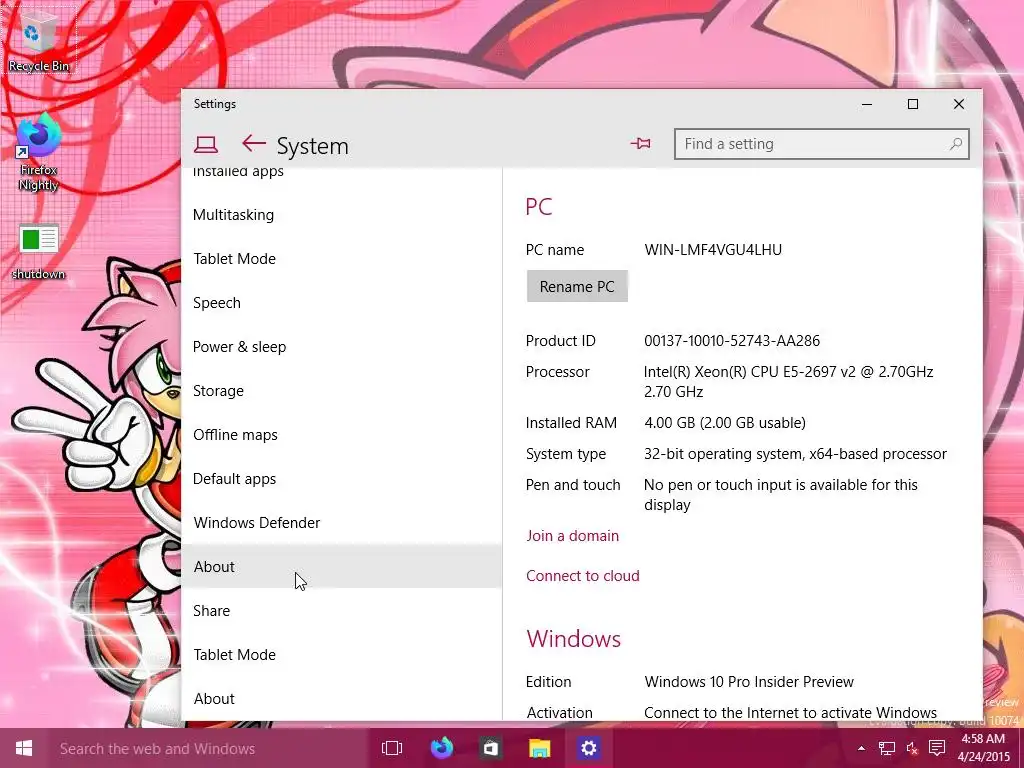Click the taskbar clock showing 4:58 AM

tap(984, 748)
